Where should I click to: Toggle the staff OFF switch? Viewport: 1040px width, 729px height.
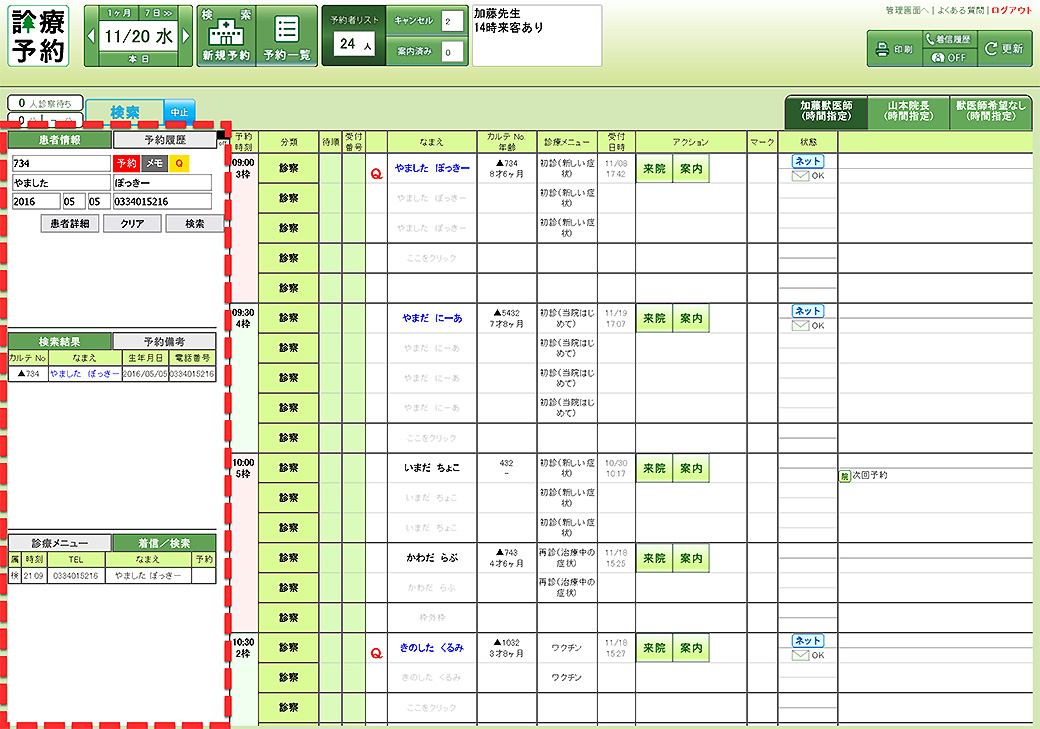click(948, 57)
